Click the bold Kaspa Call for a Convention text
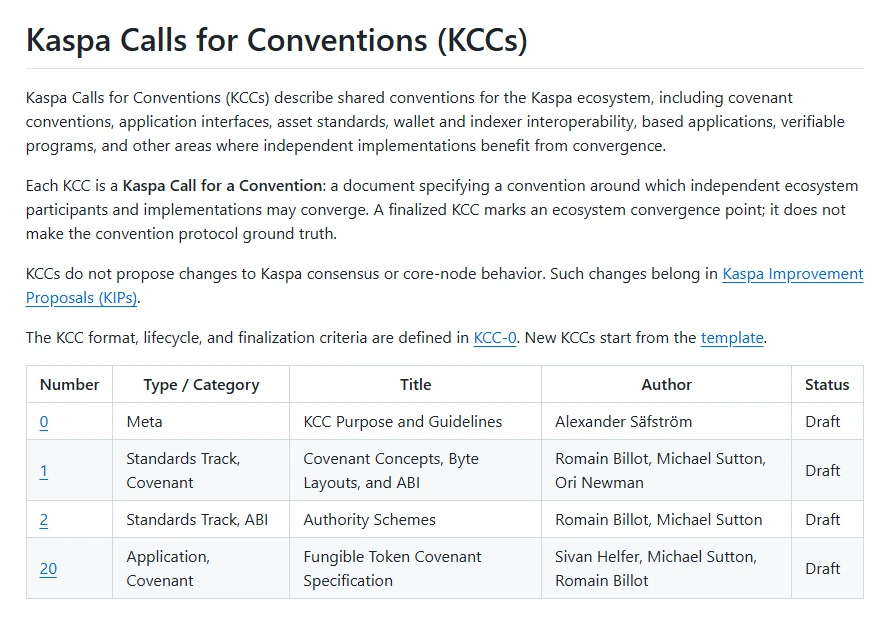The height and width of the screenshot is (640, 891). point(223,186)
